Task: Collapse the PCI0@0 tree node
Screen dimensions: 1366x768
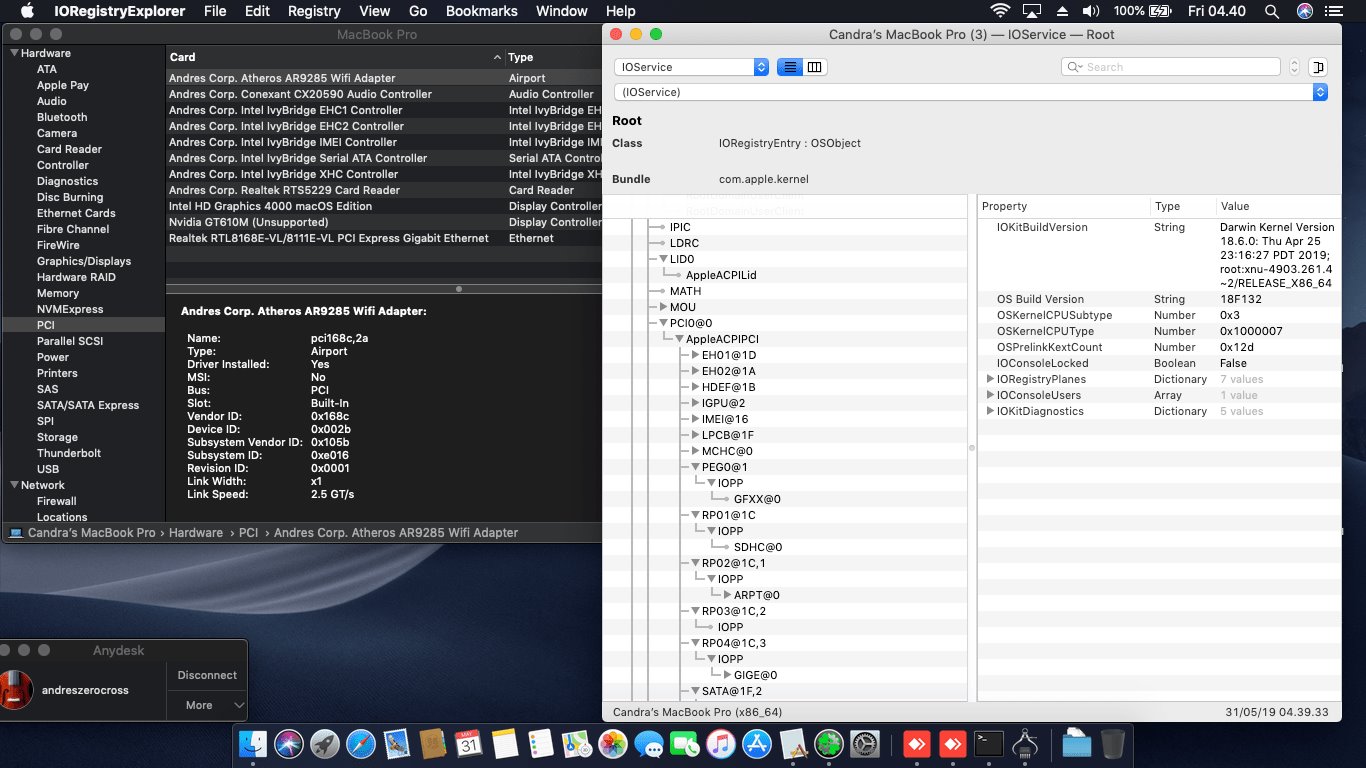Action: [x=663, y=323]
